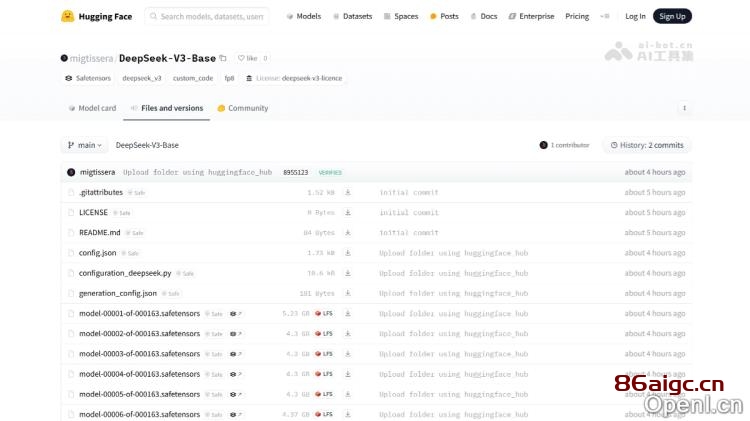Copy model name with the copy icon

coord(223,58)
